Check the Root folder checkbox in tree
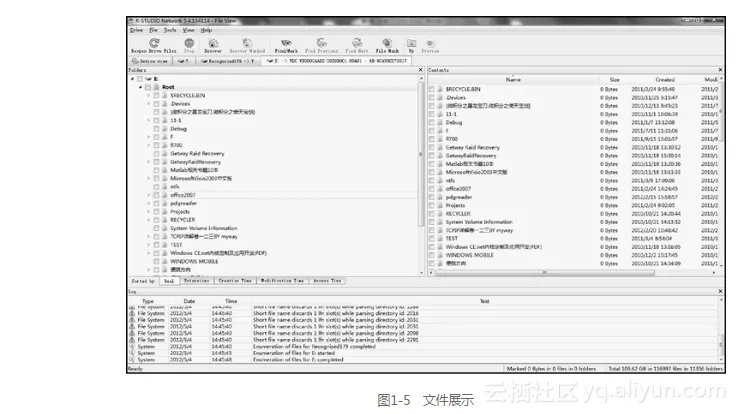Image resolution: width=737 pixels, height=414 pixels. (x=148, y=87)
